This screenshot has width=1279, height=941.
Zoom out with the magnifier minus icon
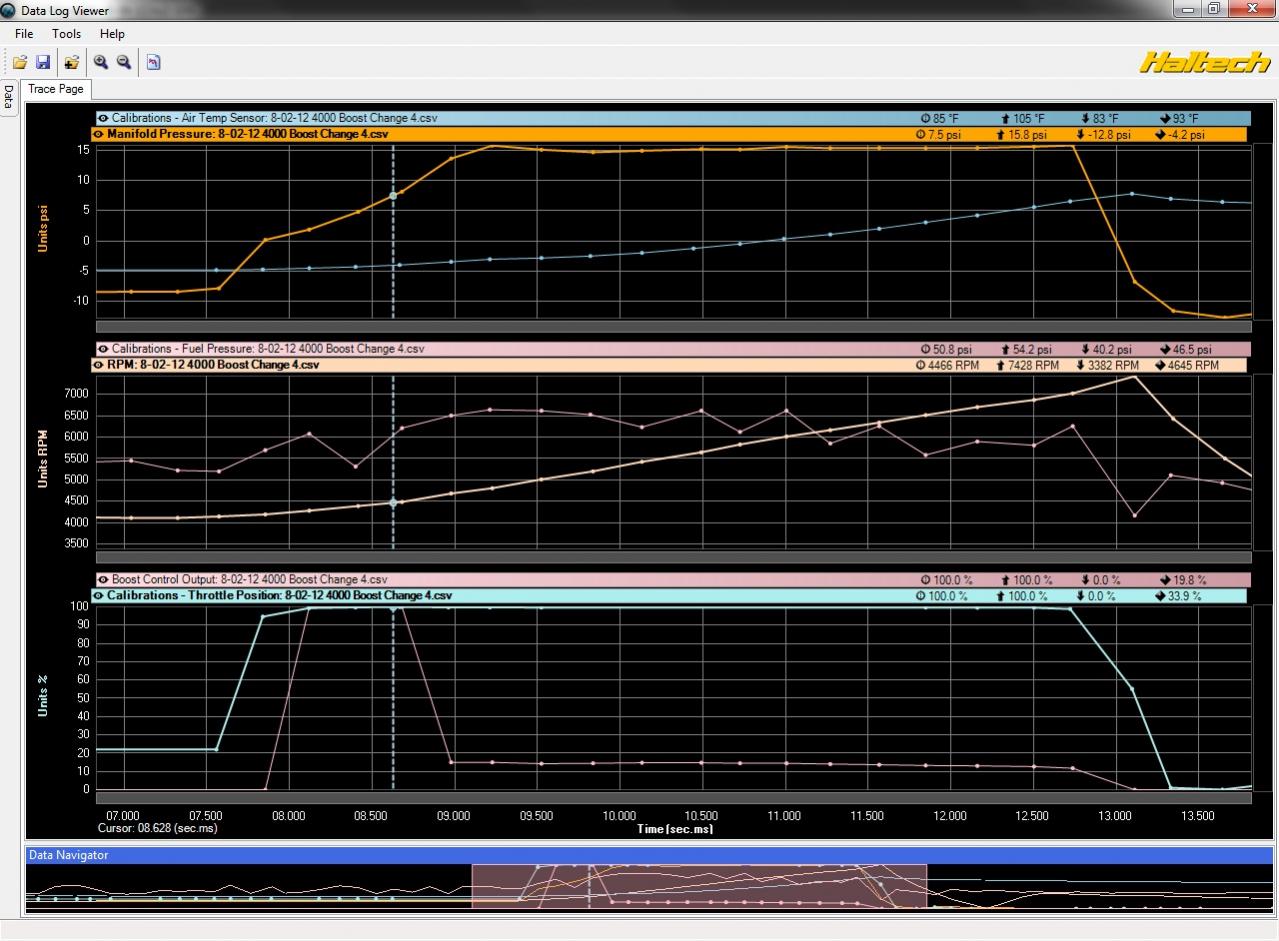coord(124,62)
